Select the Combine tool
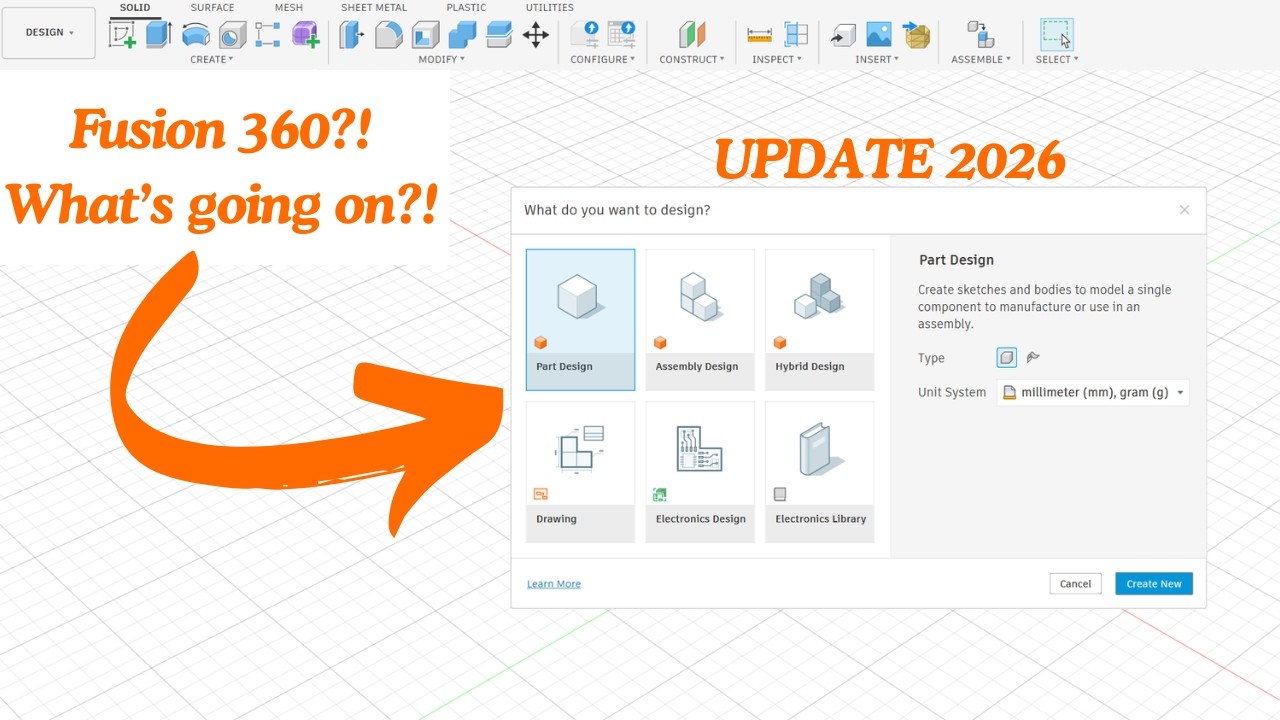1280x720 pixels. point(462,35)
